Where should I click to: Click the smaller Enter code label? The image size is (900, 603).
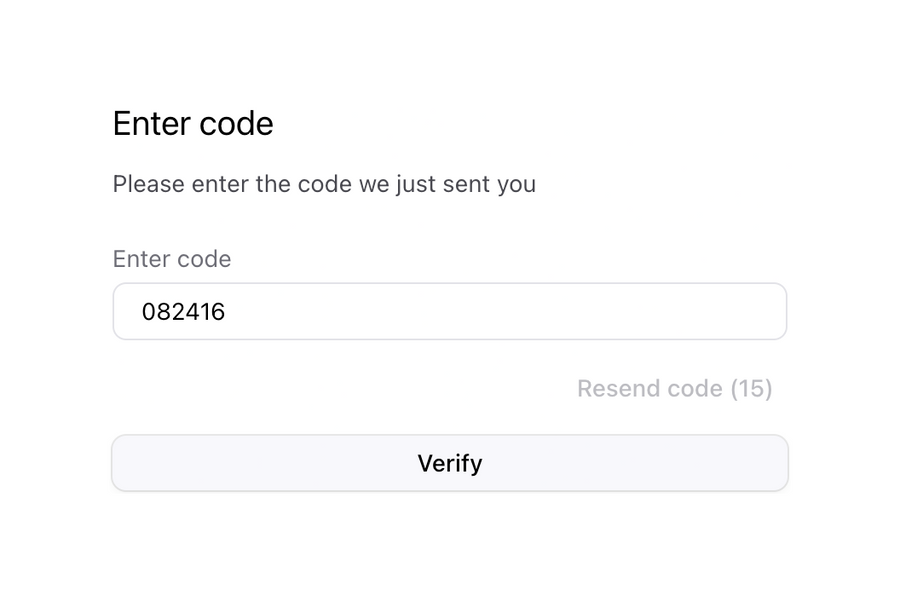tap(171, 259)
